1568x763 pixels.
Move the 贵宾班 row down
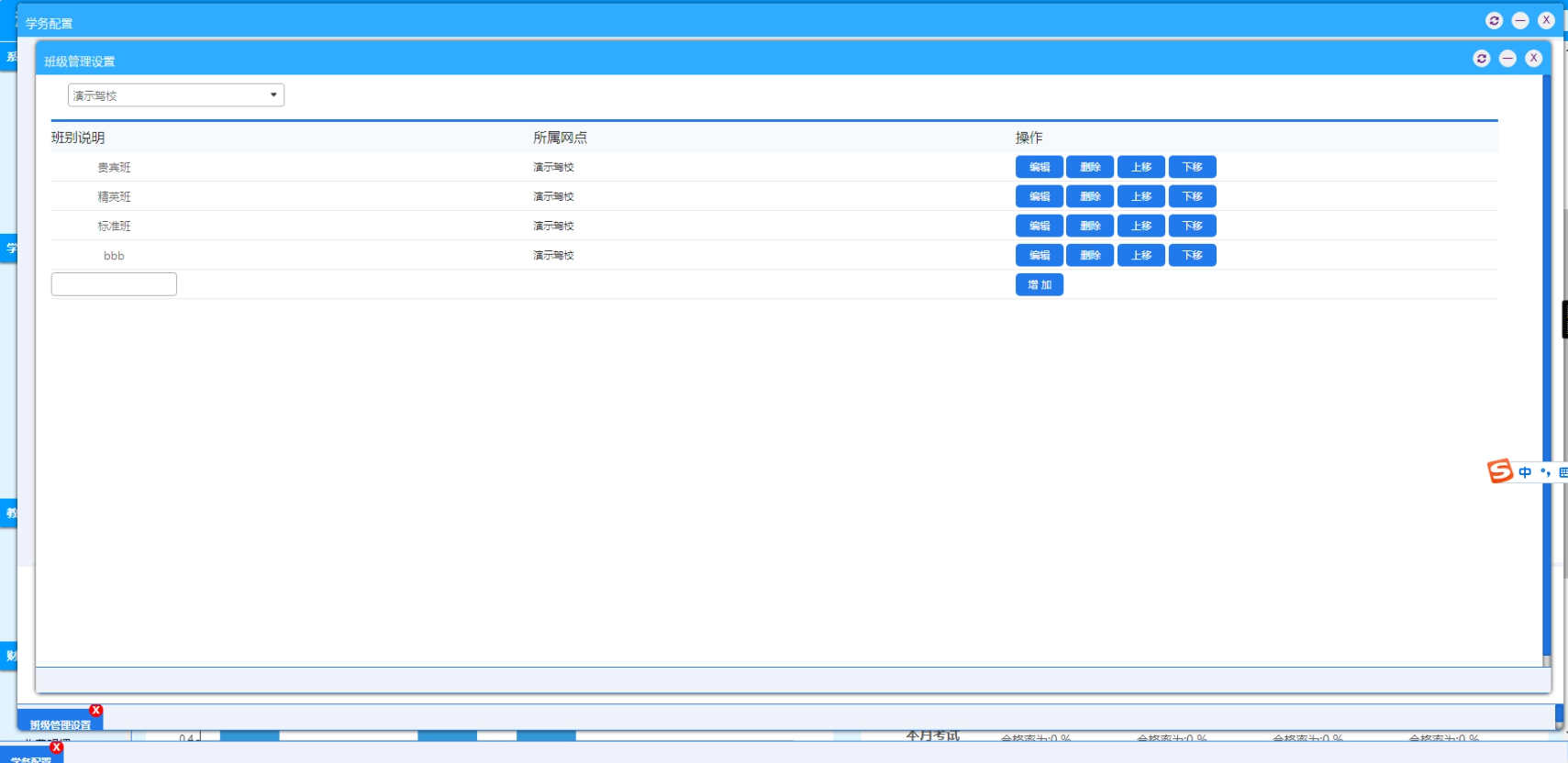tap(1192, 167)
